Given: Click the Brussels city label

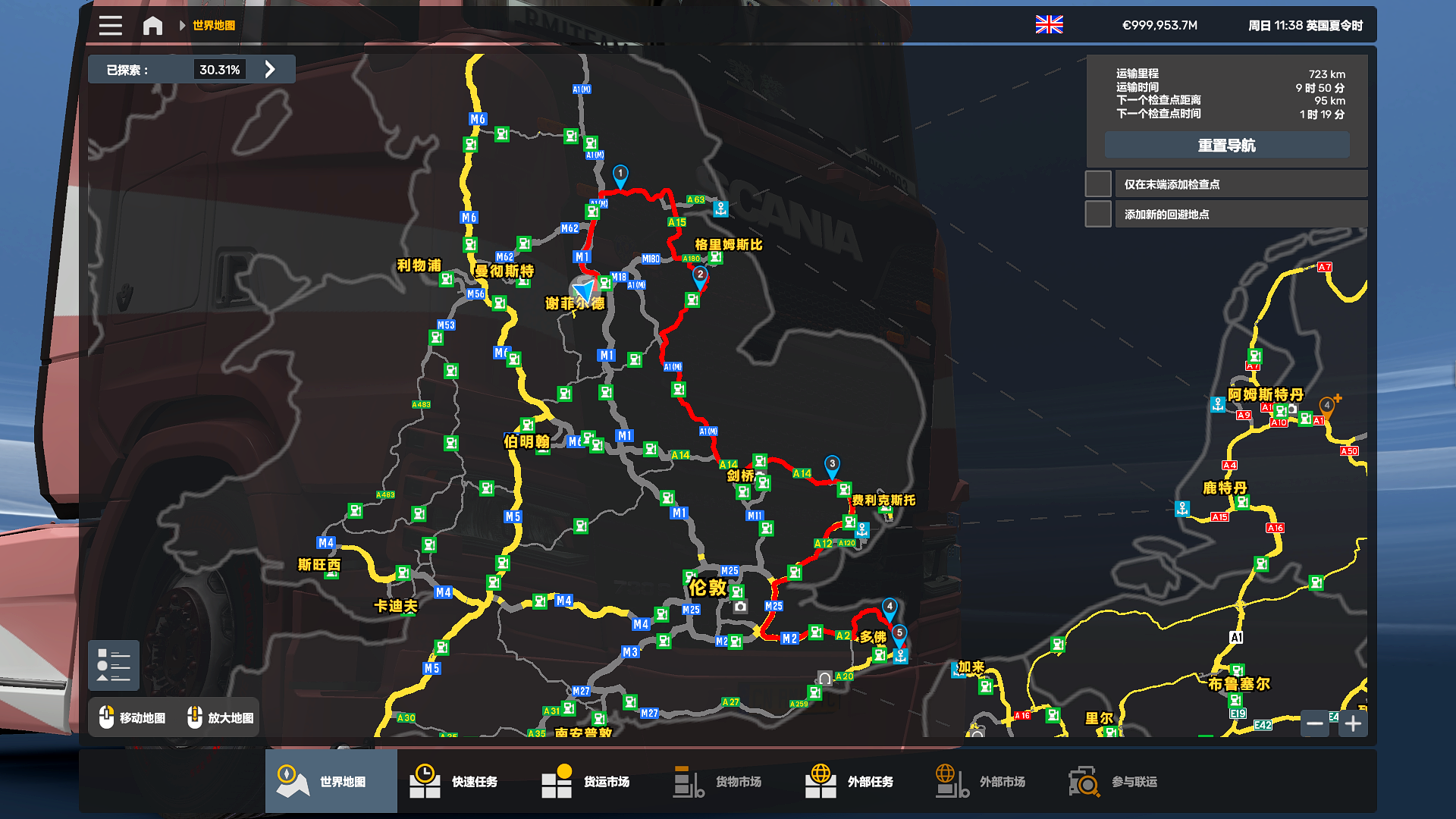Looking at the screenshot, I should (1239, 683).
